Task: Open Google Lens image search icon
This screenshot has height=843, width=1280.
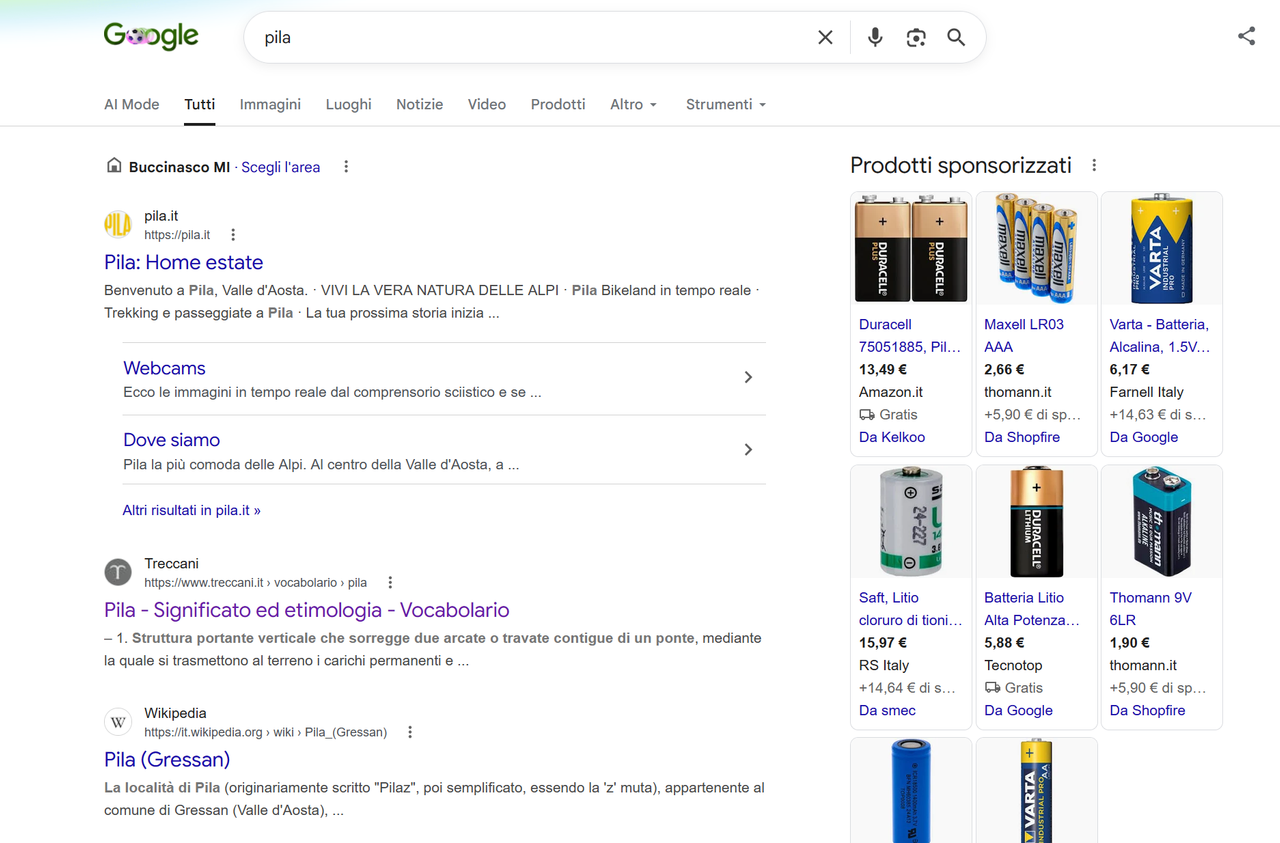Action: point(916,37)
